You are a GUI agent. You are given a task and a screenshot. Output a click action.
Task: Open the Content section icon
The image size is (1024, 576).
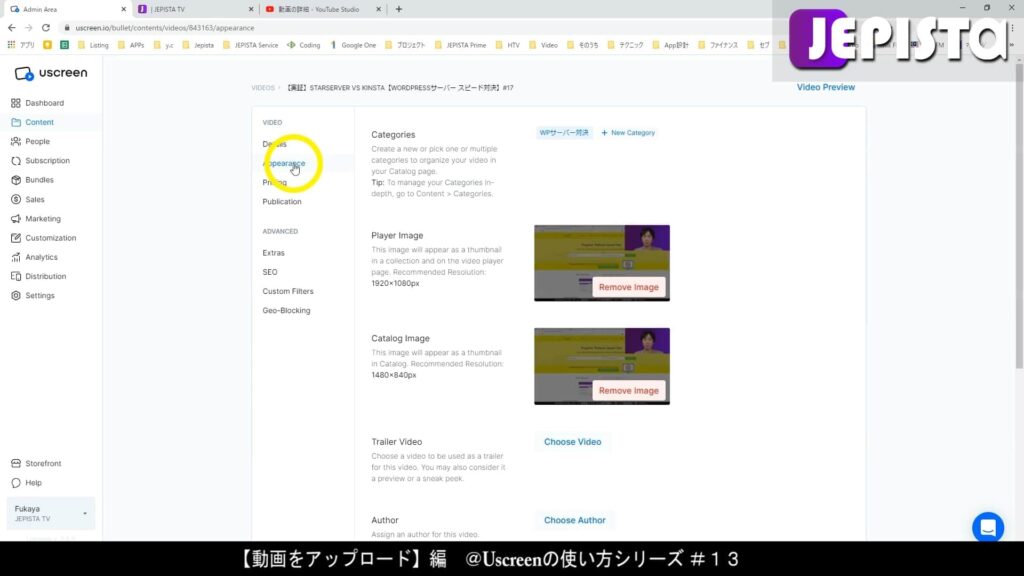[16, 122]
